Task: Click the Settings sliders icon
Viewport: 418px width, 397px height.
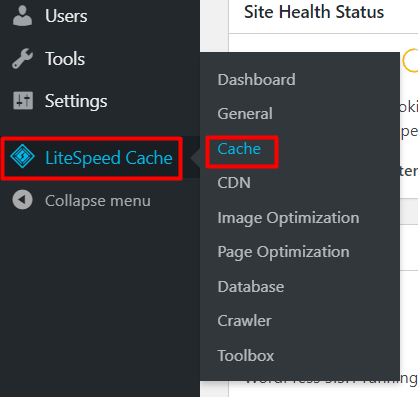Action: pos(23,100)
